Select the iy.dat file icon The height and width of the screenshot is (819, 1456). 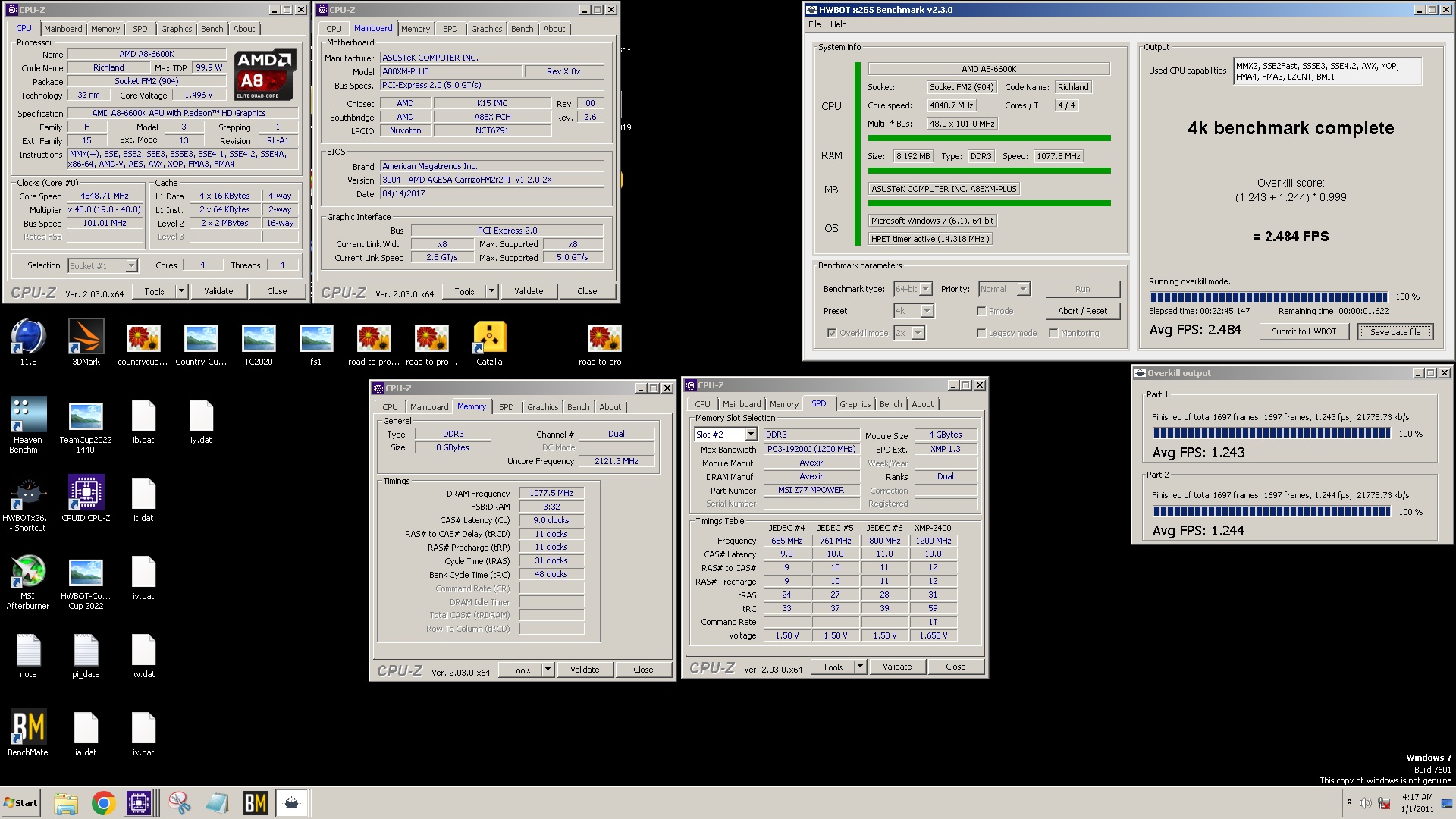click(x=201, y=422)
